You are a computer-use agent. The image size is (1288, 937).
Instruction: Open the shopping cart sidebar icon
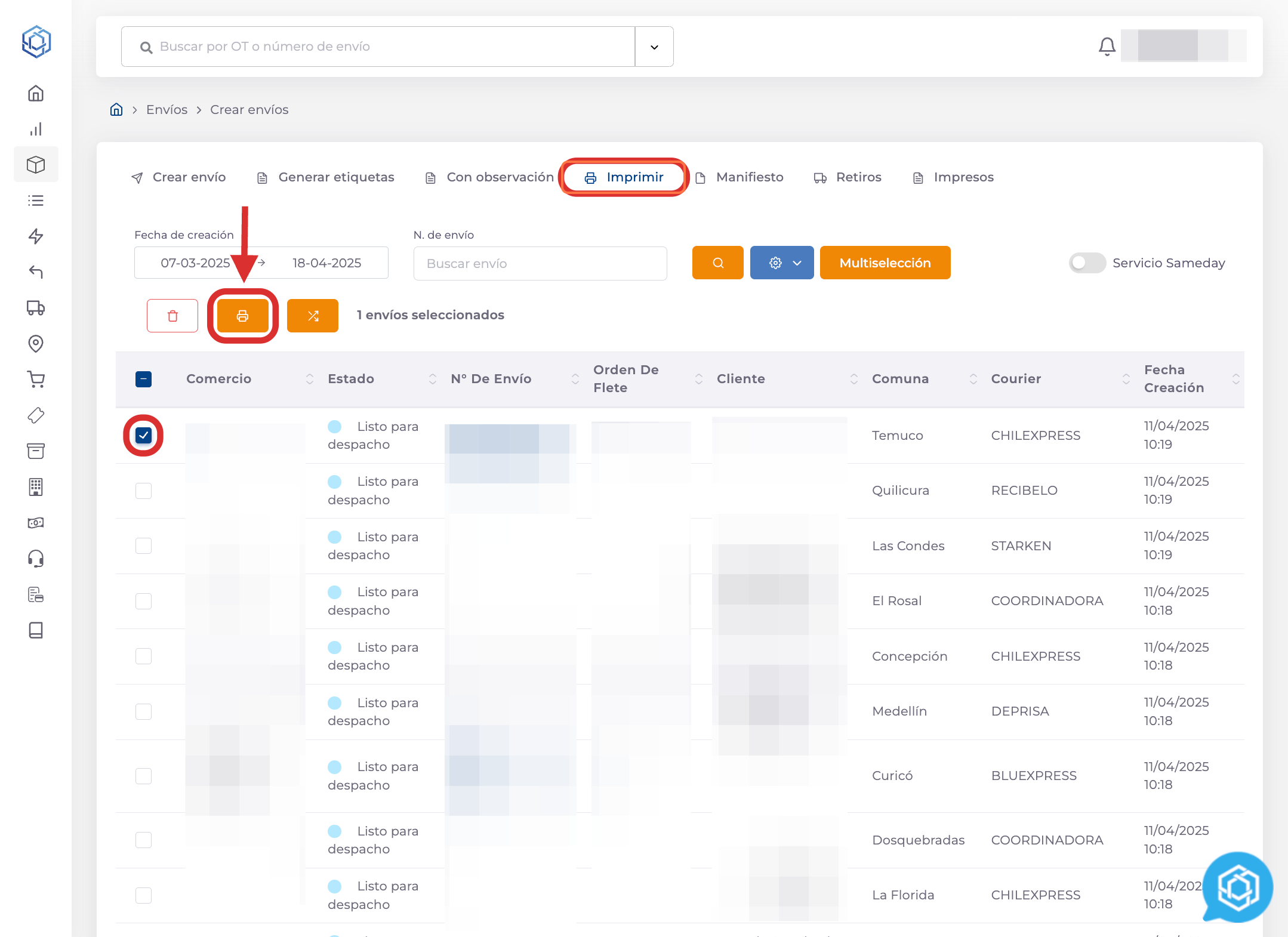pos(36,380)
